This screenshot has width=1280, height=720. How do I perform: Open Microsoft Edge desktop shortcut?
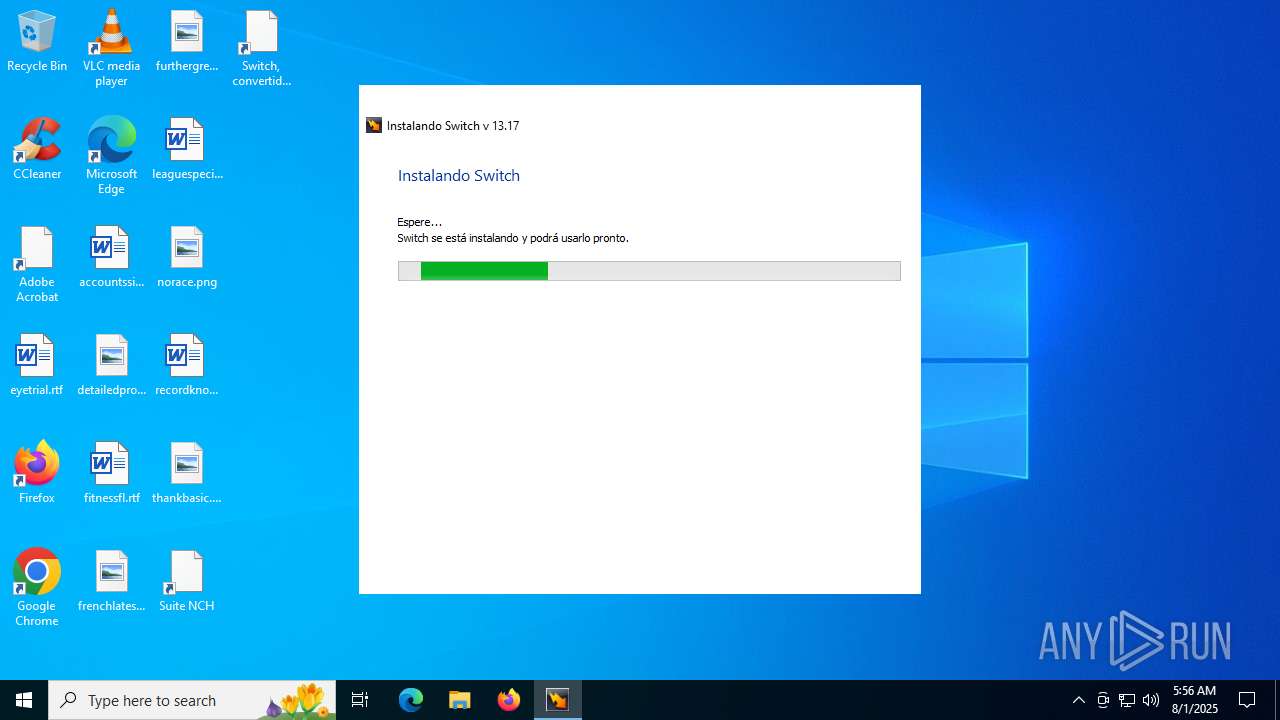pyautogui.click(x=111, y=156)
